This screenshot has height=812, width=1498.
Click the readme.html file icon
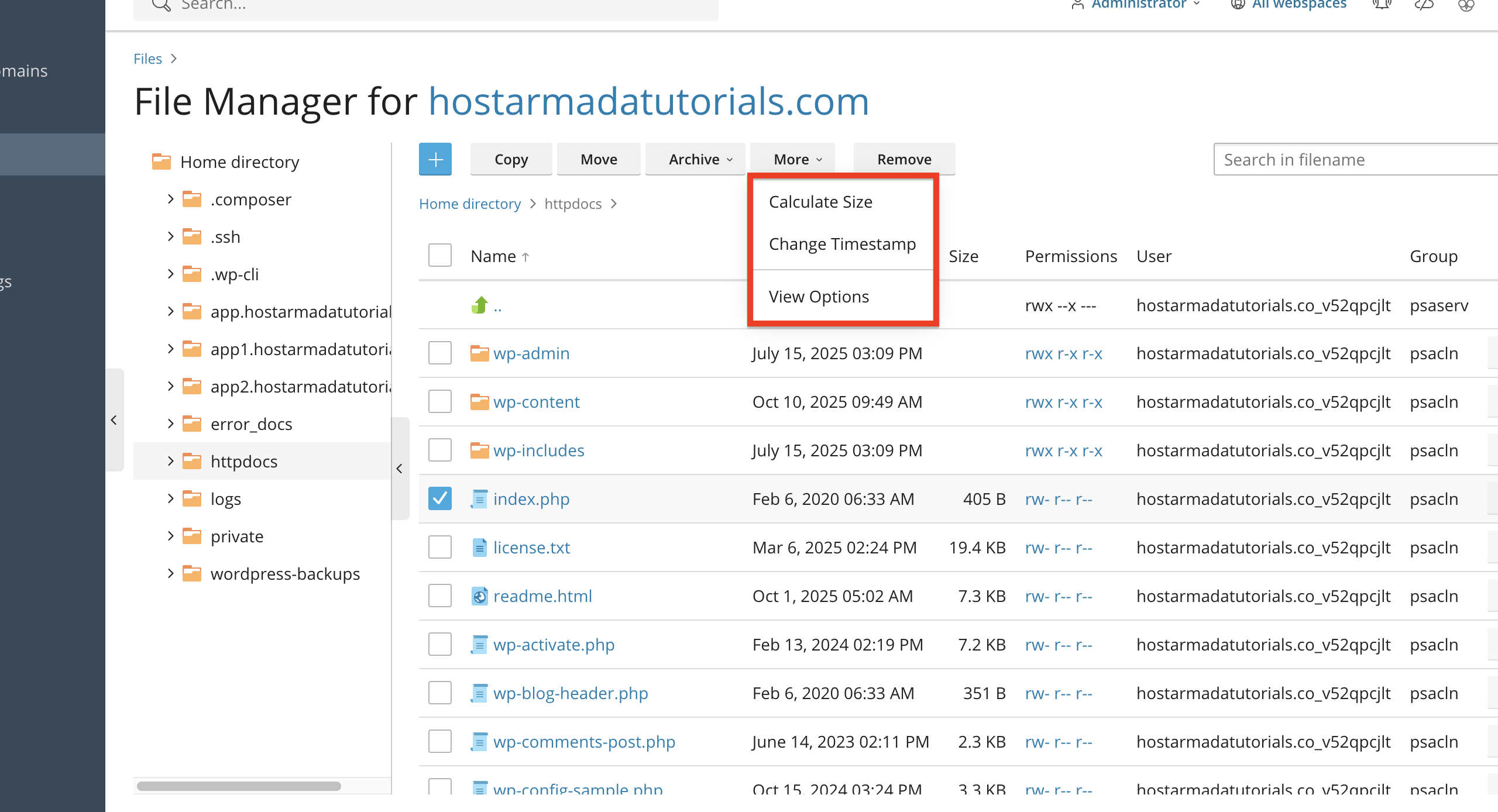tap(479, 596)
